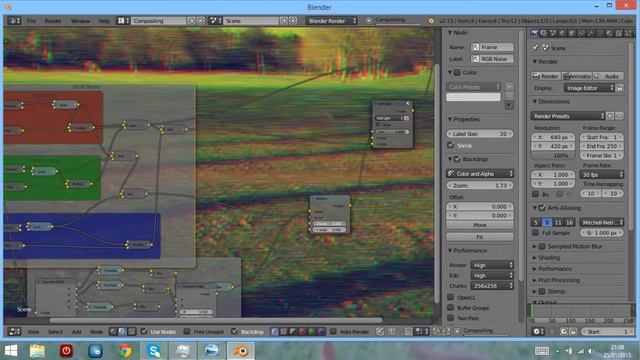
Task: Select the compositing node tree type icon
Action: coord(122,332)
